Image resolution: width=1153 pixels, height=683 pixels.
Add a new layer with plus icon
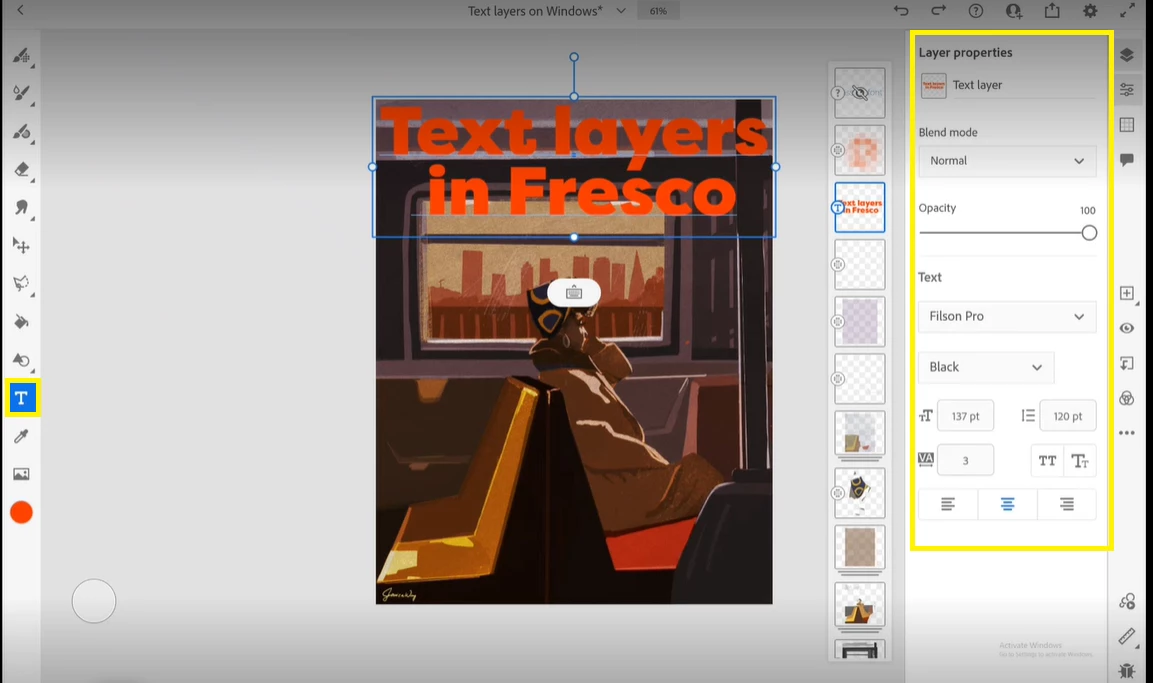[1127, 293]
